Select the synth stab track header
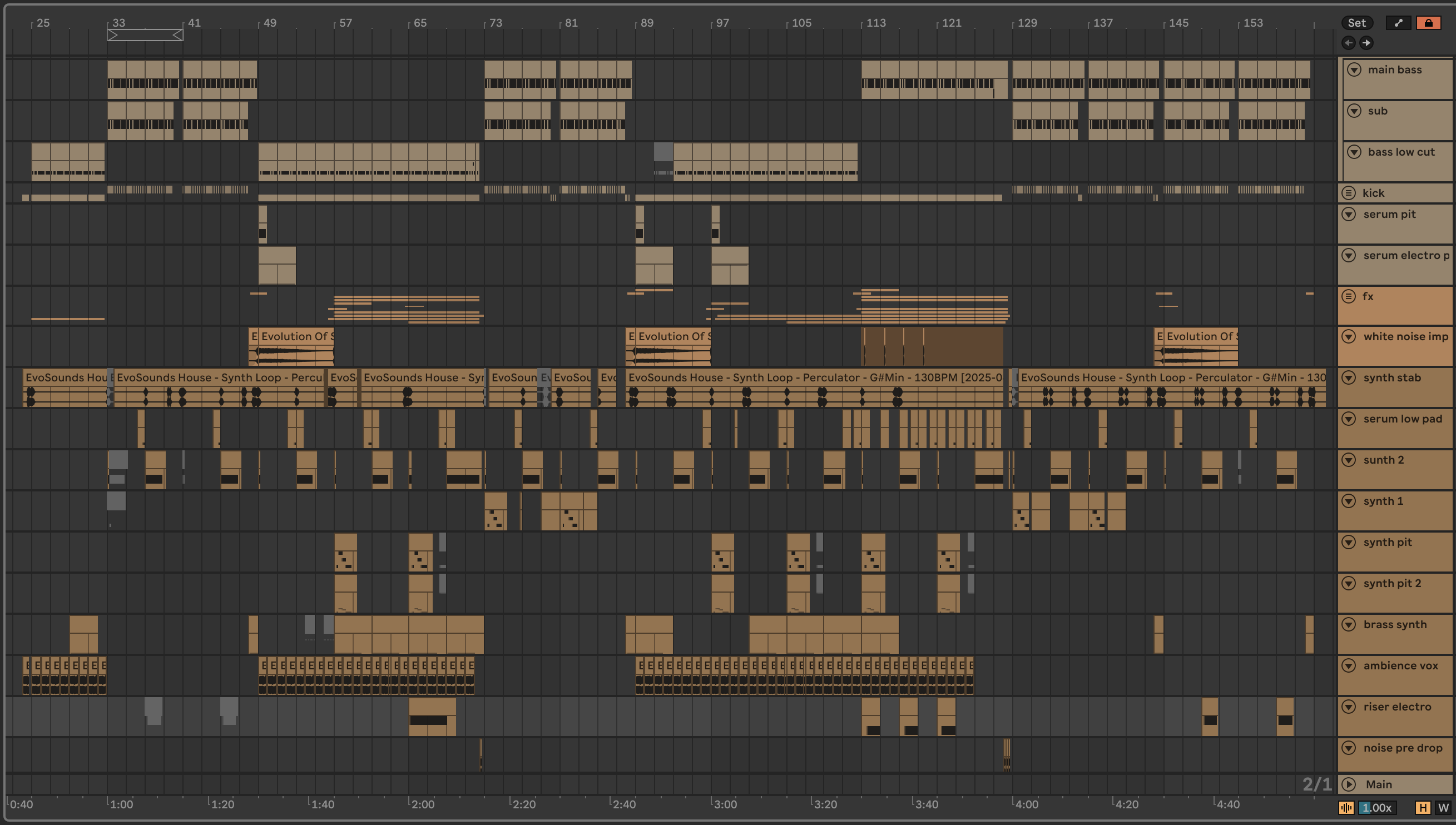Image resolution: width=1456 pixels, height=825 pixels. [x=1392, y=378]
